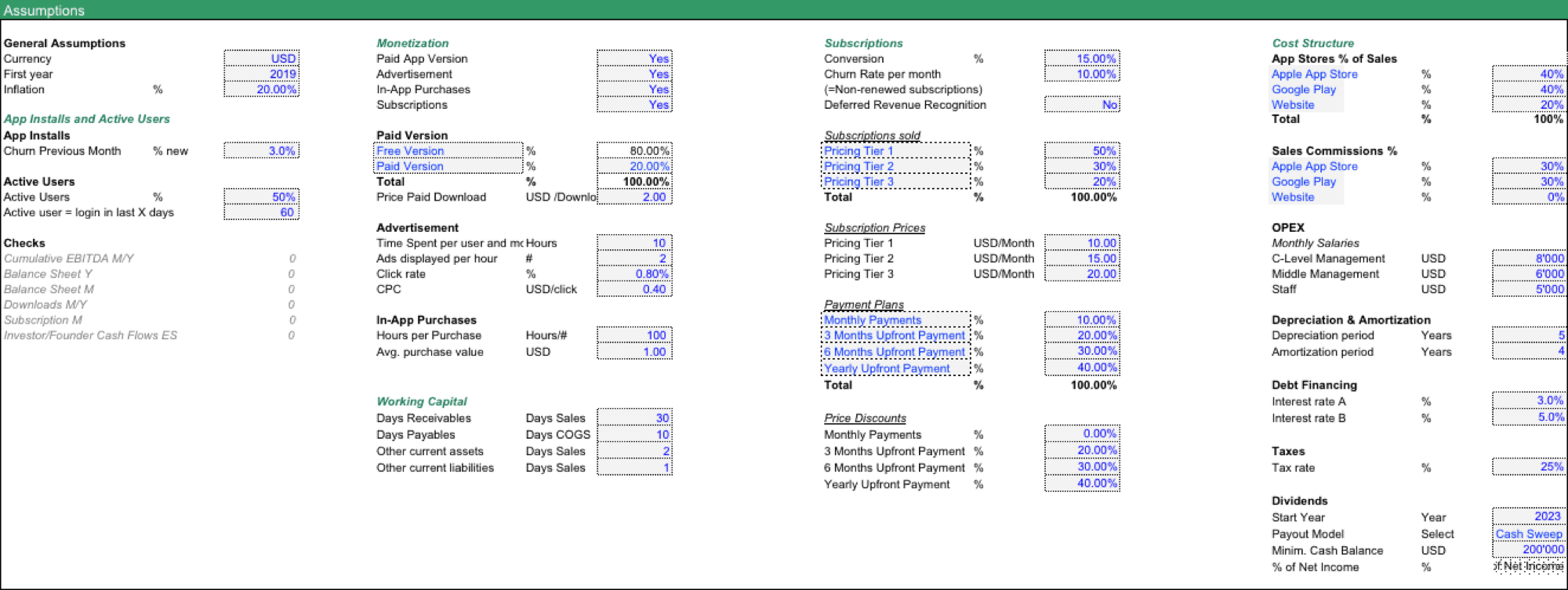Click Dividends Start Year value 2023
1568x590 pixels.
[x=1529, y=516]
